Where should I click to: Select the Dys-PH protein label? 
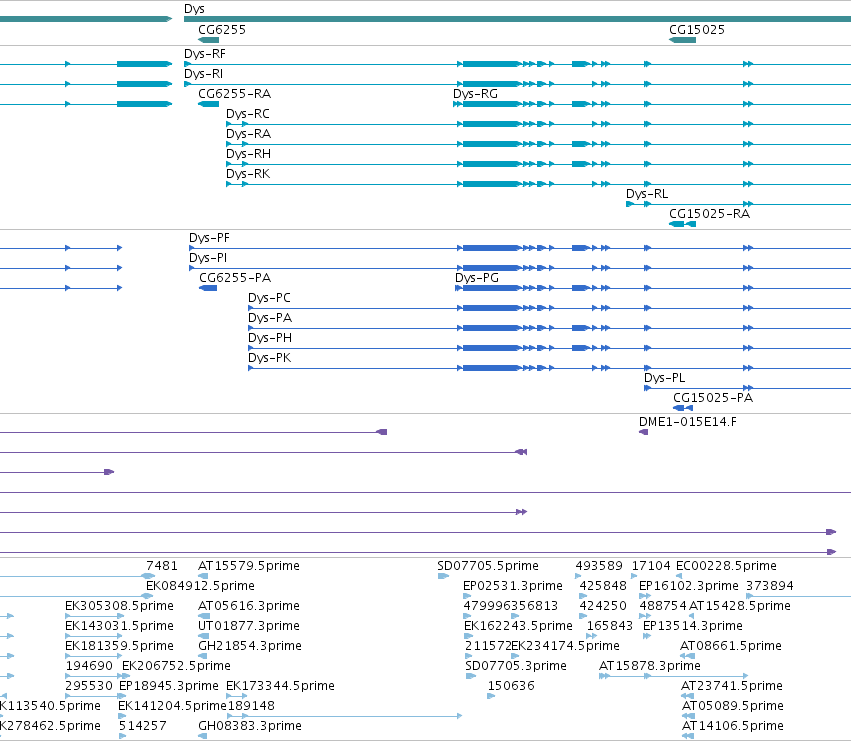click(x=270, y=339)
